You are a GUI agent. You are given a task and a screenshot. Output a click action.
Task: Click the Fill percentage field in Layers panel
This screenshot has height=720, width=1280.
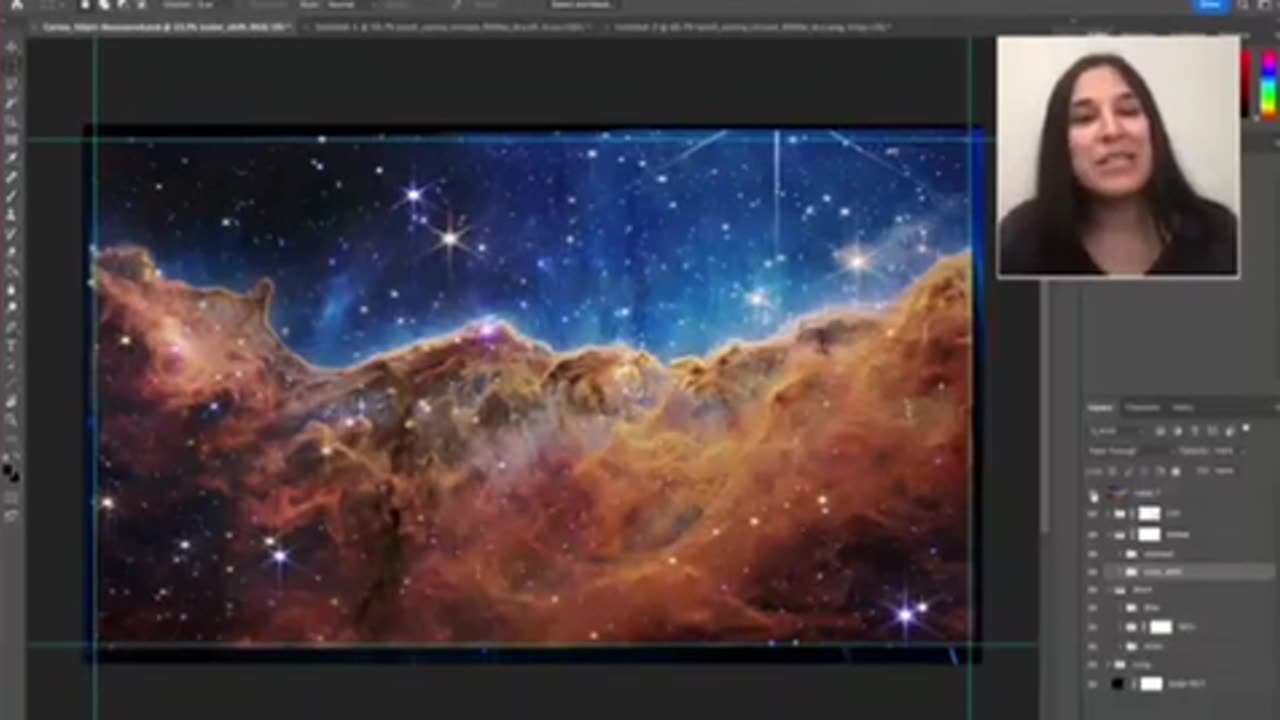point(1225,471)
